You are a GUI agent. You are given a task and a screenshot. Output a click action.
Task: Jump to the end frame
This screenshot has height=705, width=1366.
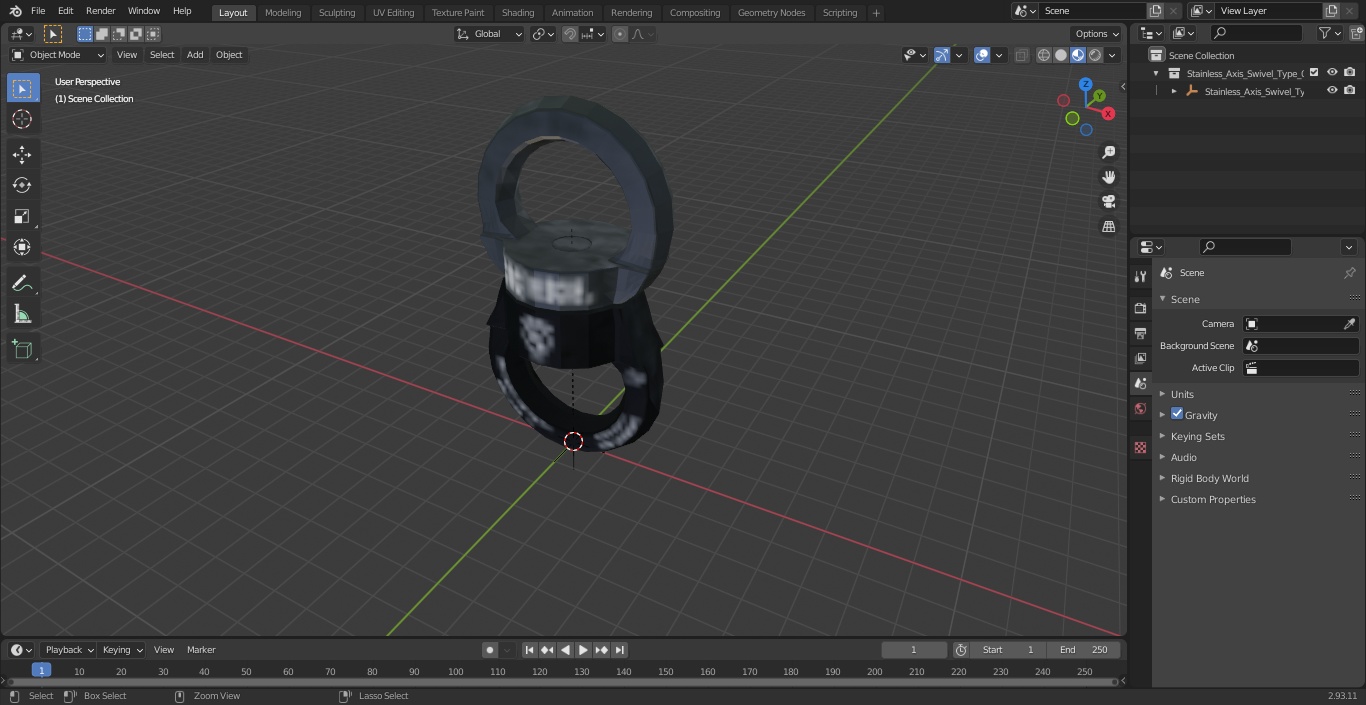click(x=620, y=650)
